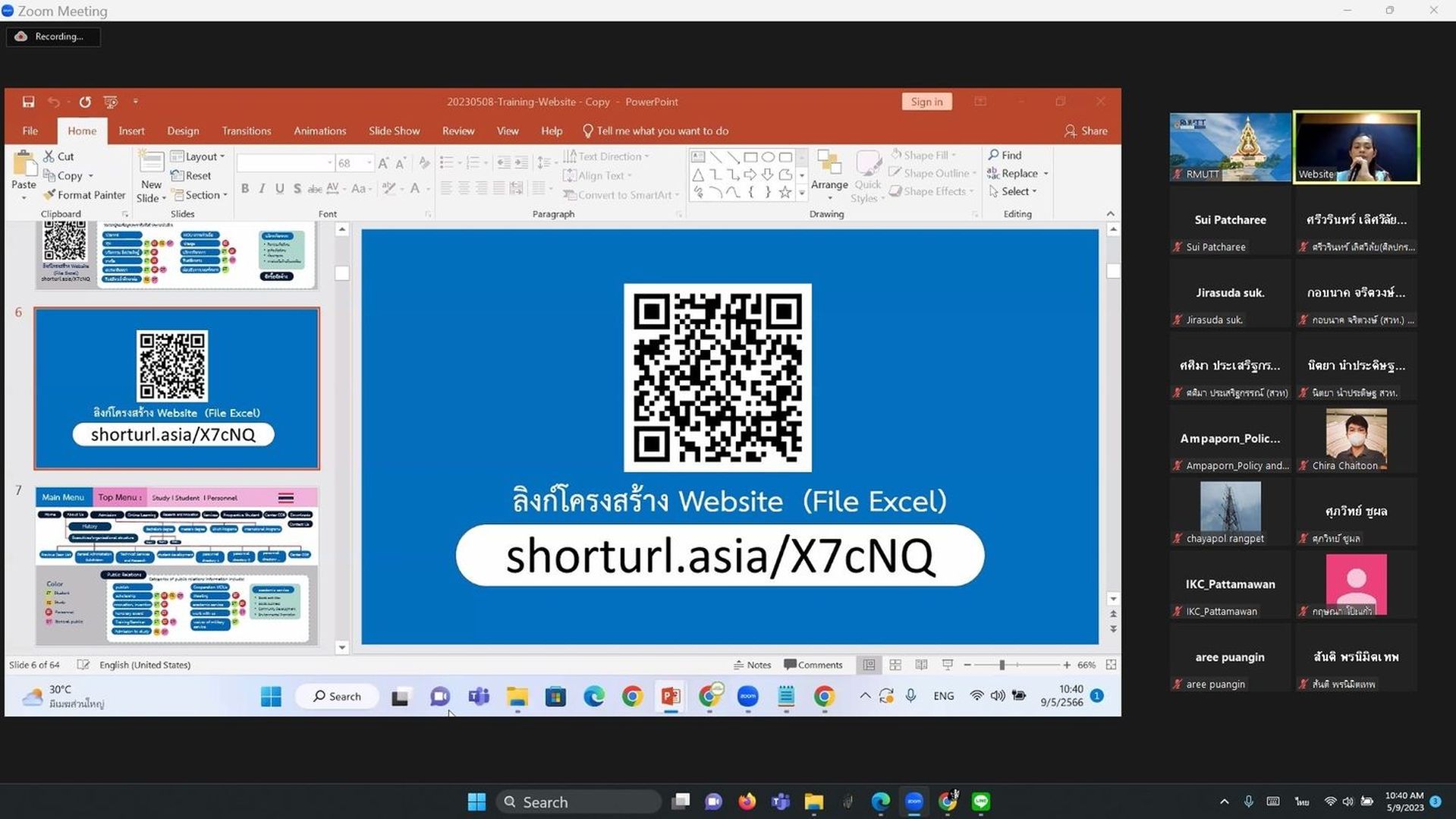Click the Find tool in Editing group

1005,155
